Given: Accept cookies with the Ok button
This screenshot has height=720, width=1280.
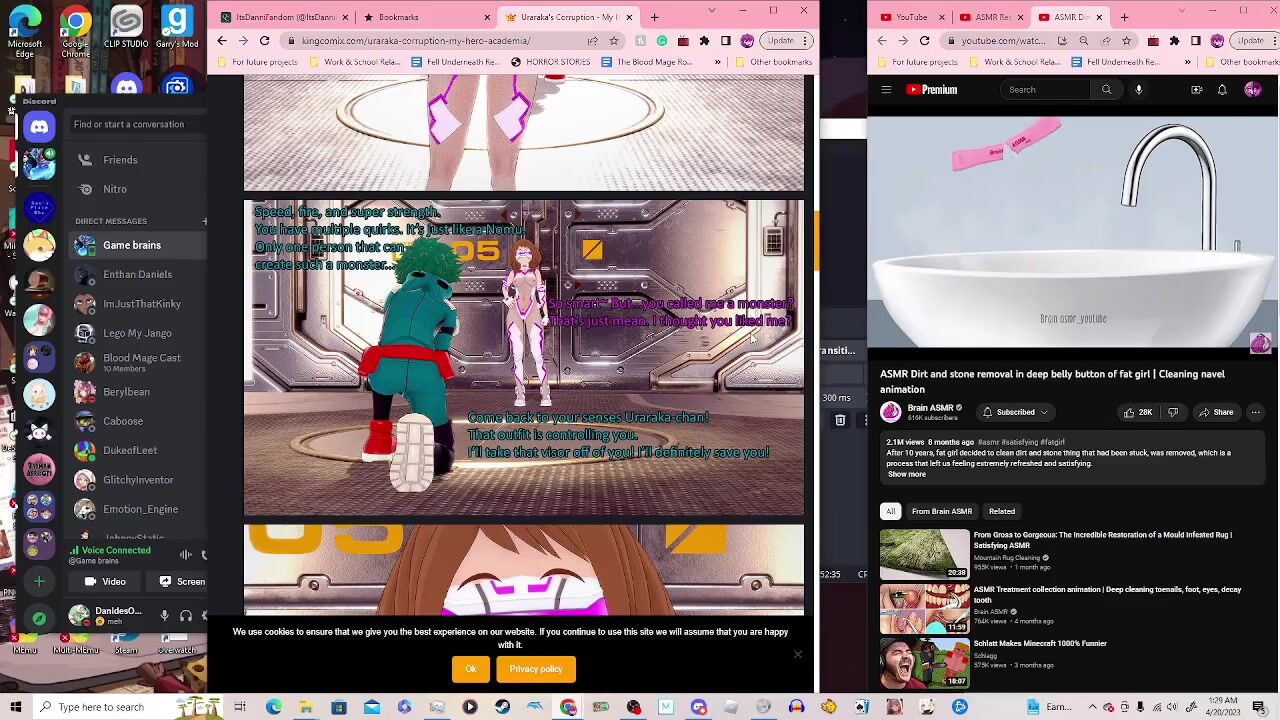Looking at the screenshot, I should point(470,669).
